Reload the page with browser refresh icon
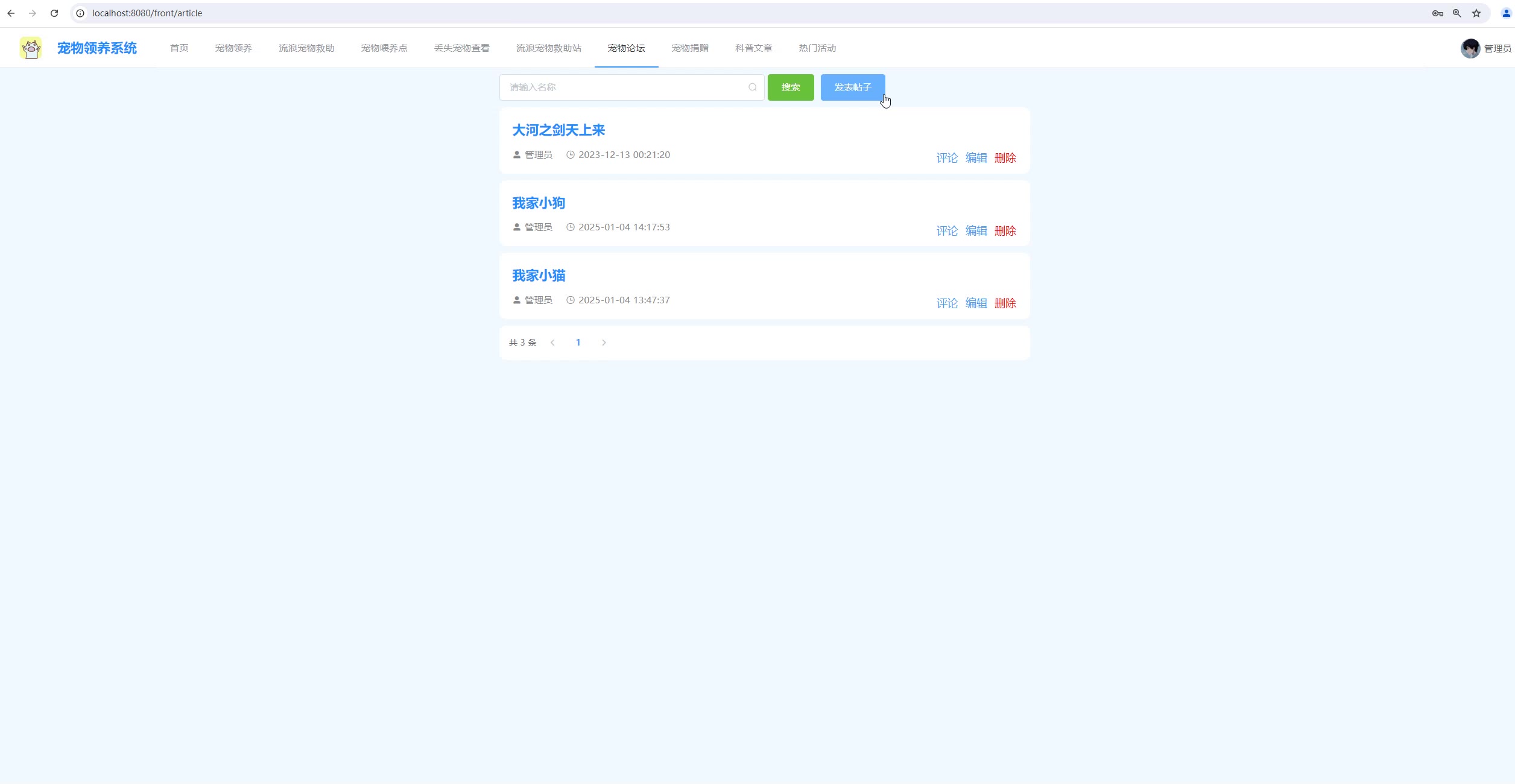Screen dimensions: 1515x784 tap(54, 13)
